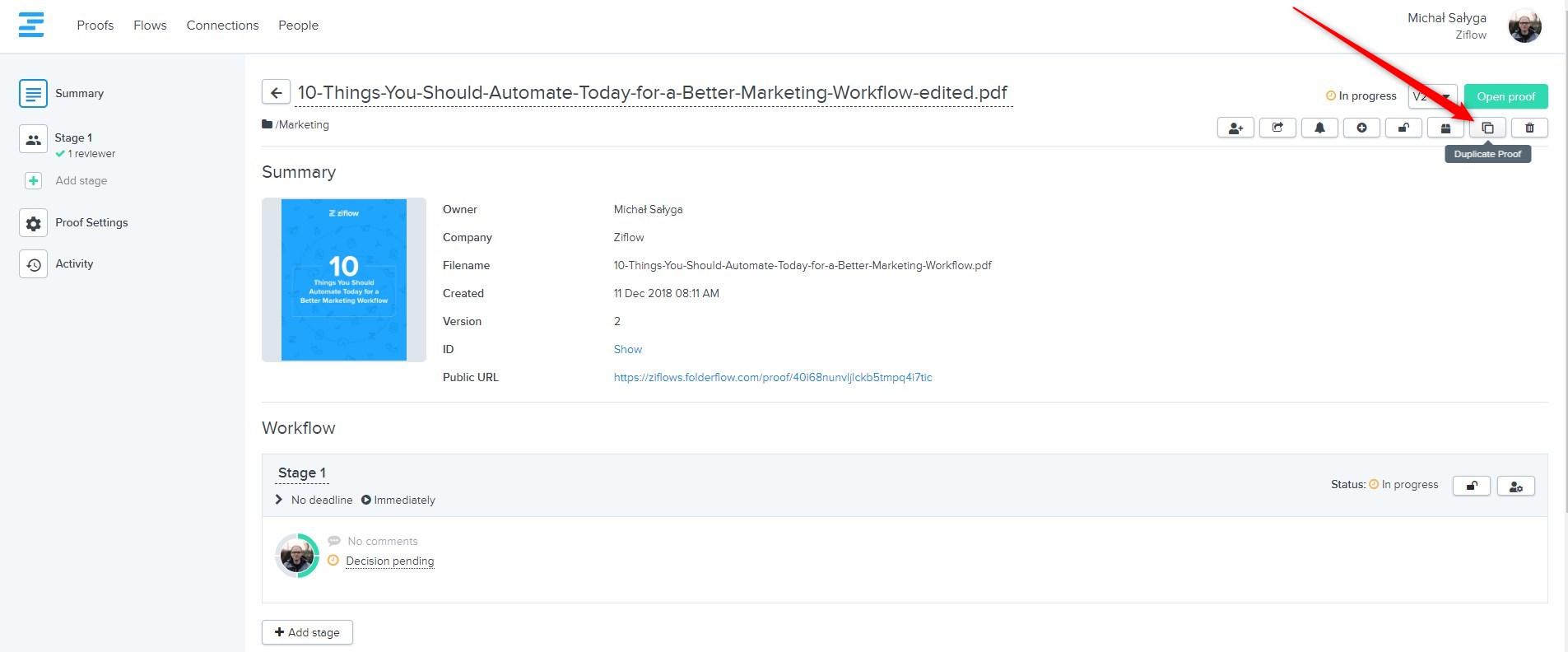Go to the Flows menu
The image size is (1568, 652).
150,26
